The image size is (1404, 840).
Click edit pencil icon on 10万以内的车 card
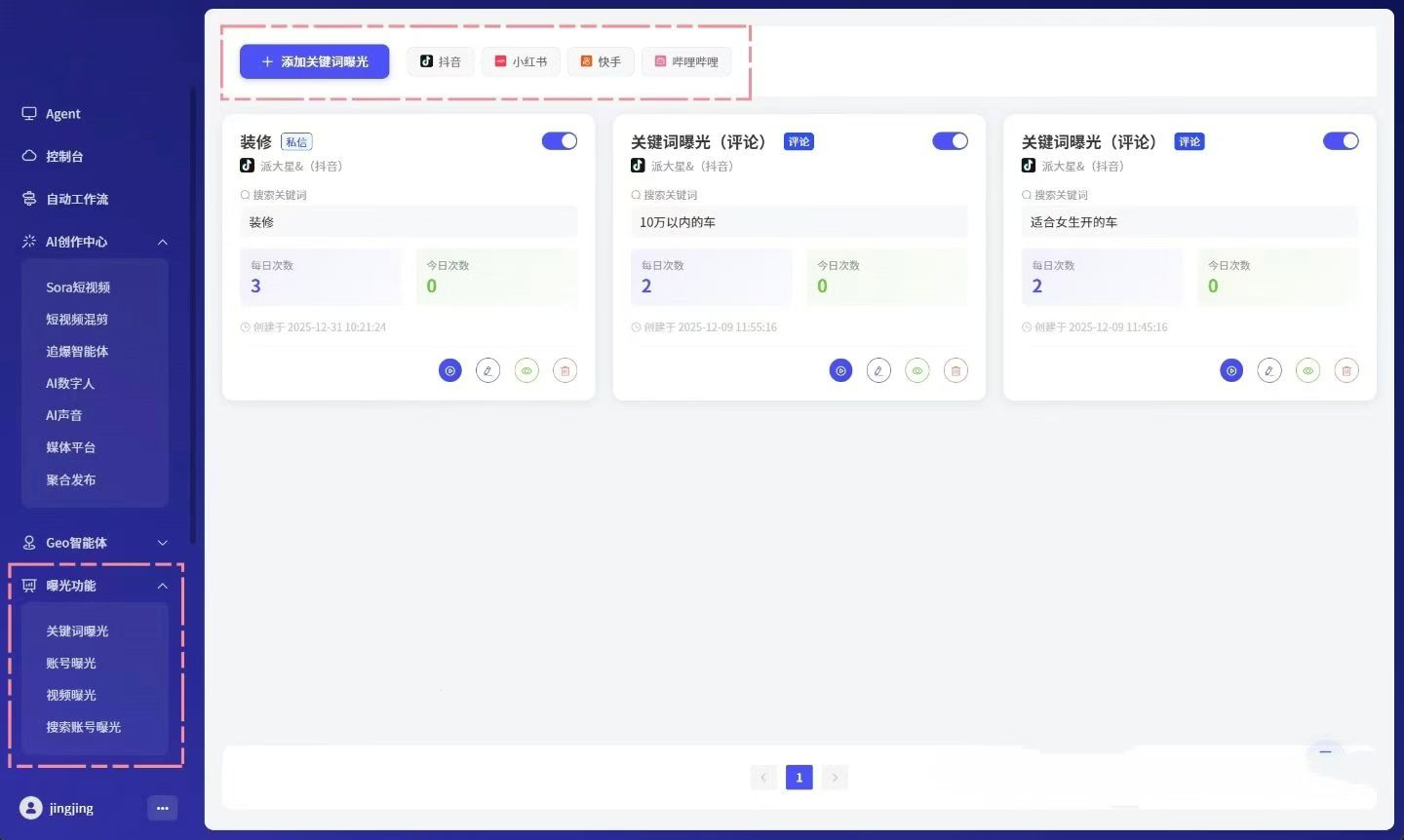[x=878, y=370]
